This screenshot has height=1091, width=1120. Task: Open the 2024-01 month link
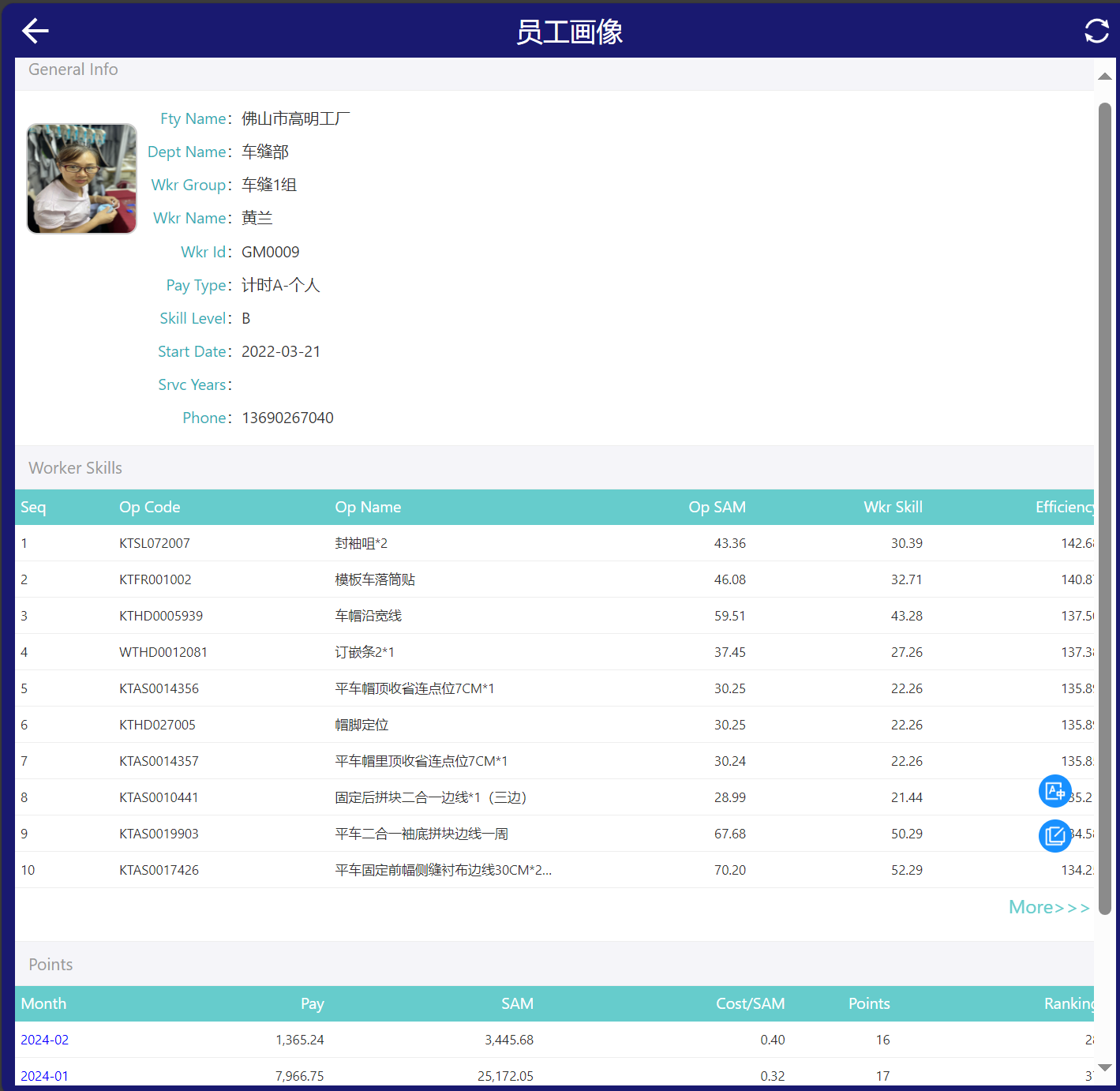[45, 1076]
